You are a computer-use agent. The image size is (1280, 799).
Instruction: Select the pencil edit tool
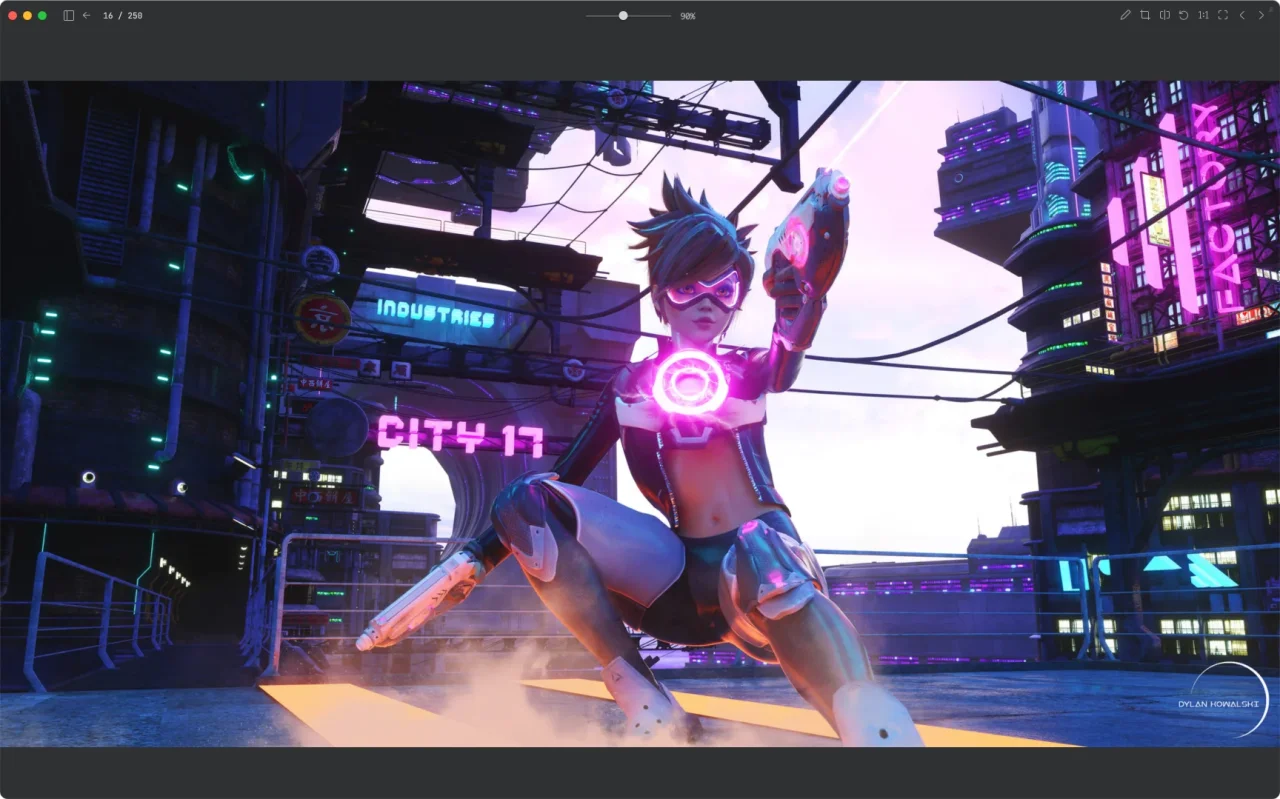click(1125, 15)
